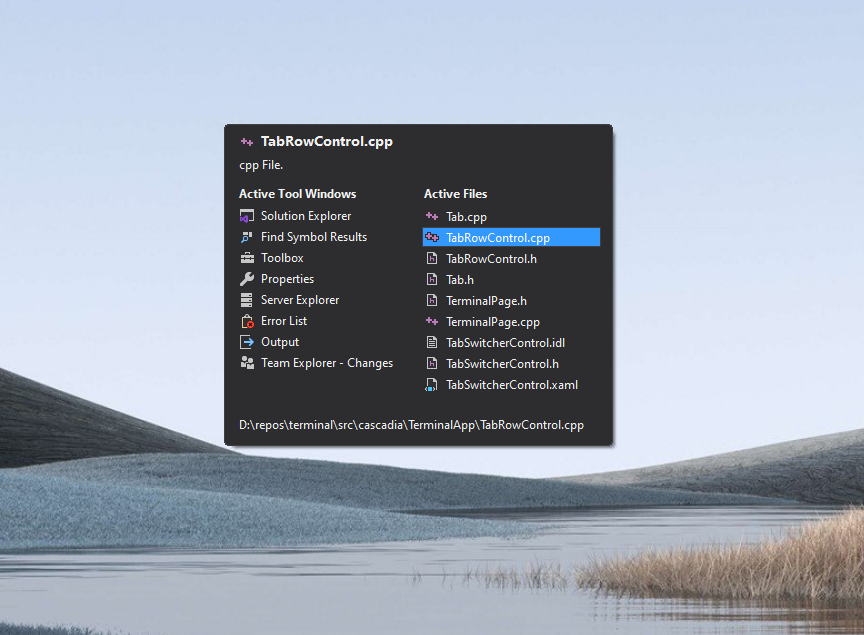Click the Team Explorer people icon
The height and width of the screenshot is (635, 864).
pyautogui.click(x=247, y=363)
